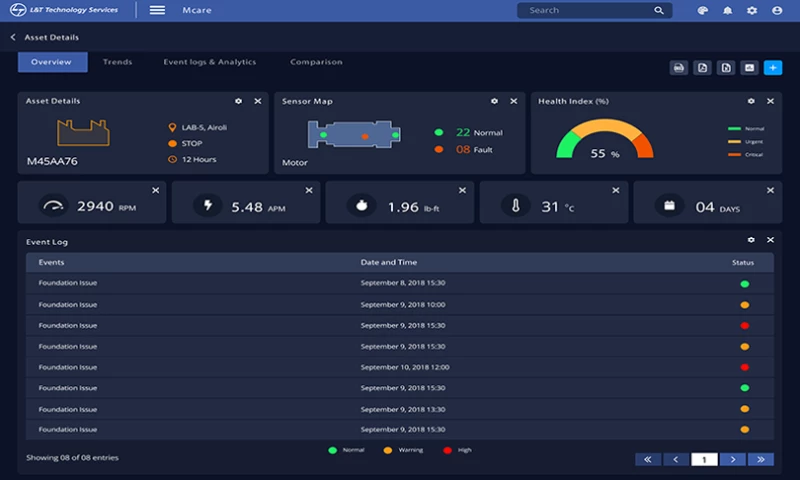Jump to last page of event log

pyautogui.click(x=761, y=459)
